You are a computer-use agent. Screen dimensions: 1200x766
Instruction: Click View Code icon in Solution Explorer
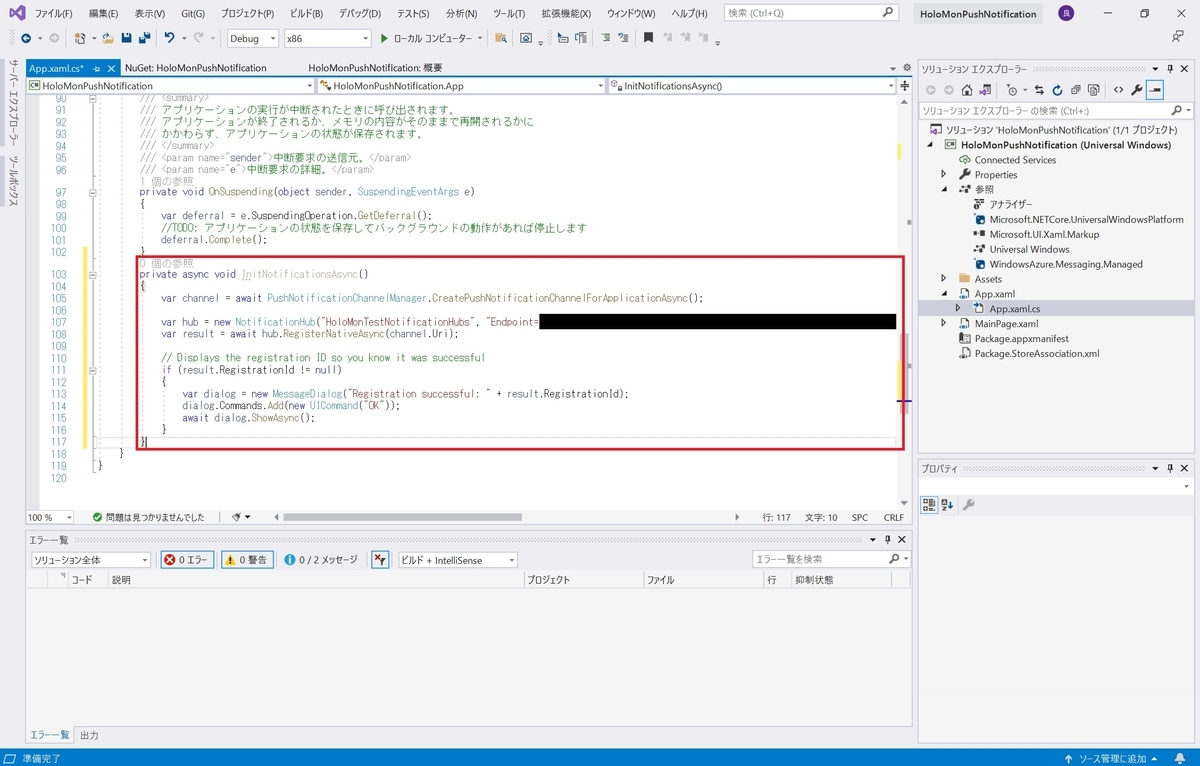(x=1119, y=90)
